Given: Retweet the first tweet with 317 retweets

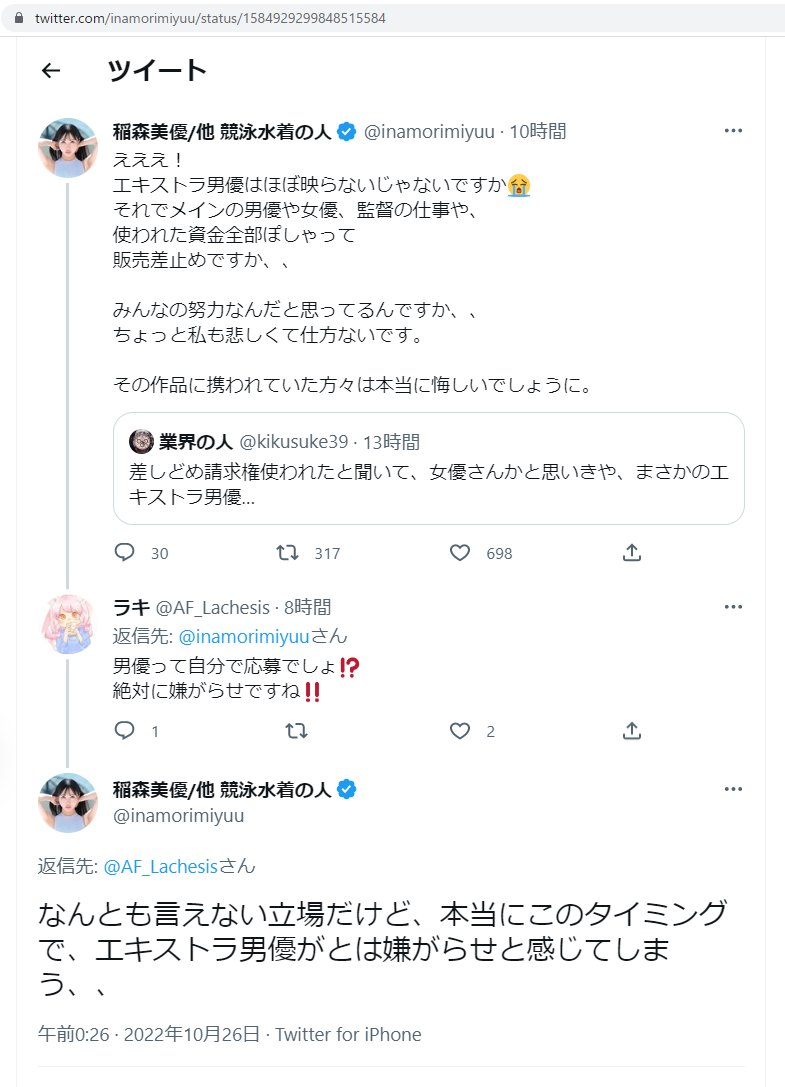Looking at the screenshot, I should (x=288, y=552).
